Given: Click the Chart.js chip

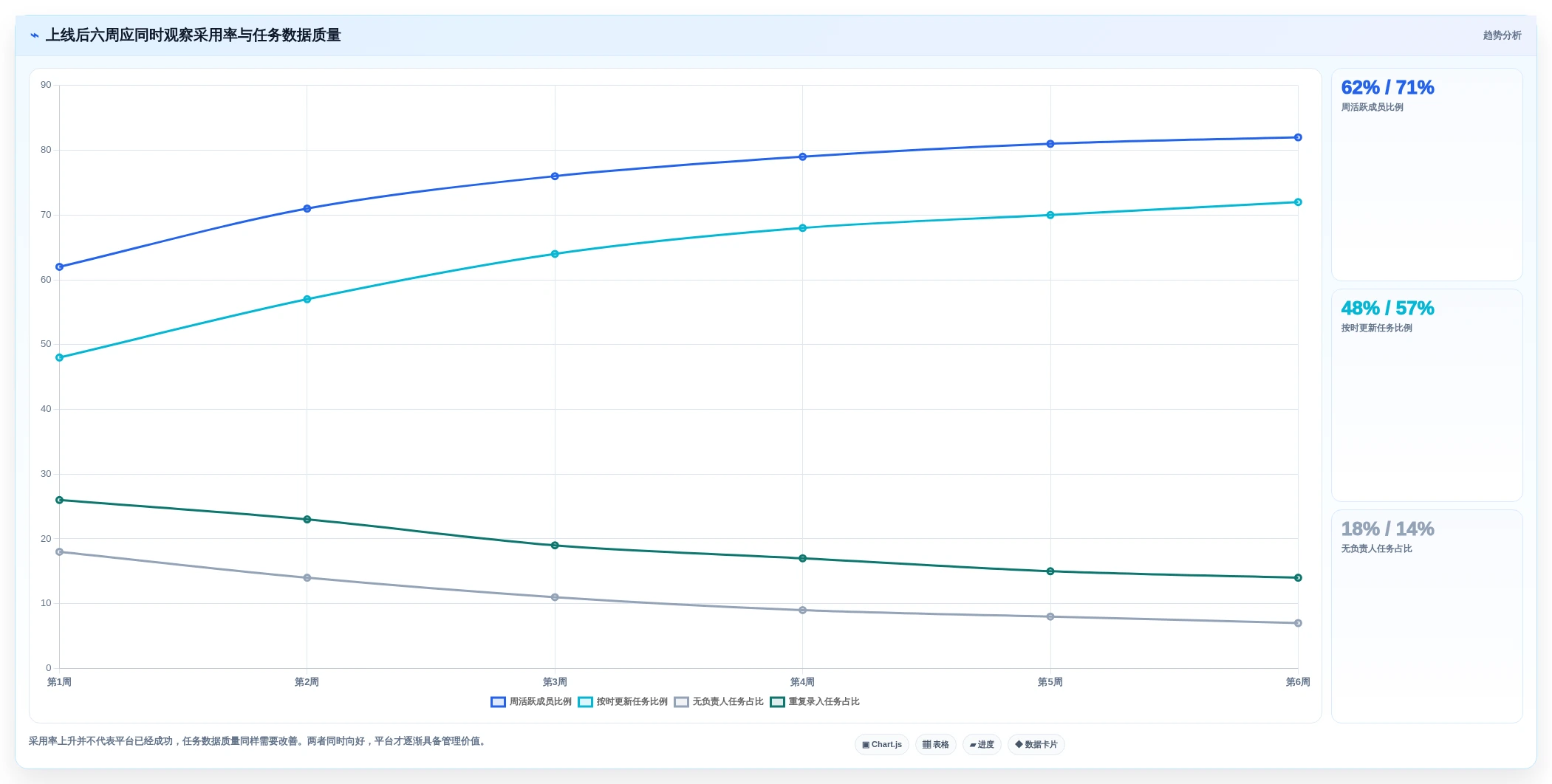Looking at the screenshot, I should click(882, 744).
